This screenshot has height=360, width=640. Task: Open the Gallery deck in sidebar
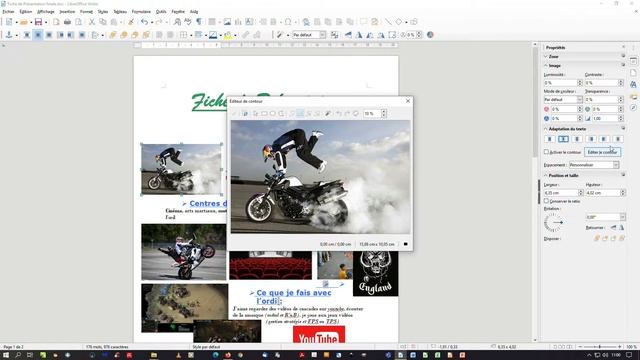[633, 97]
